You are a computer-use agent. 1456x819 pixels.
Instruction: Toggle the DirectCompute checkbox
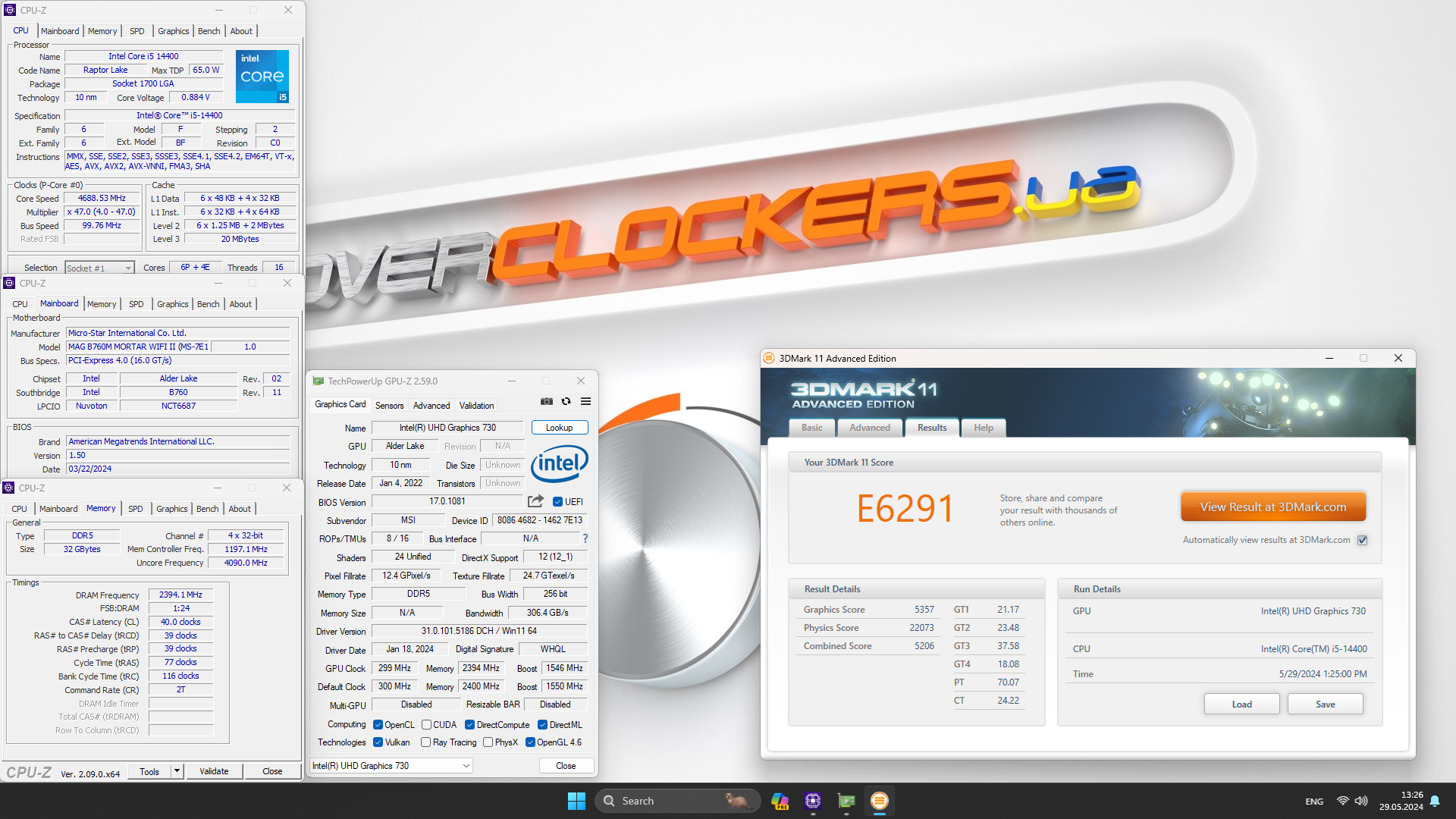(x=470, y=725)
